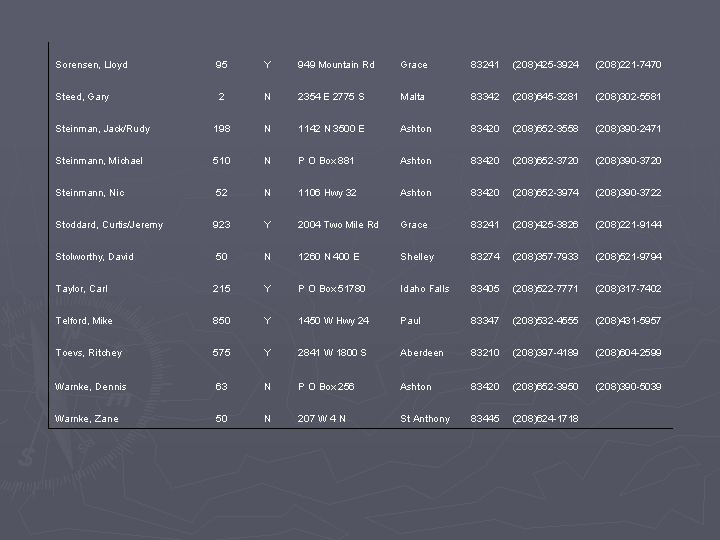Select second phone (208)221-7470
The width and height of the screenshot is (720, 540).
click(628, 65)
